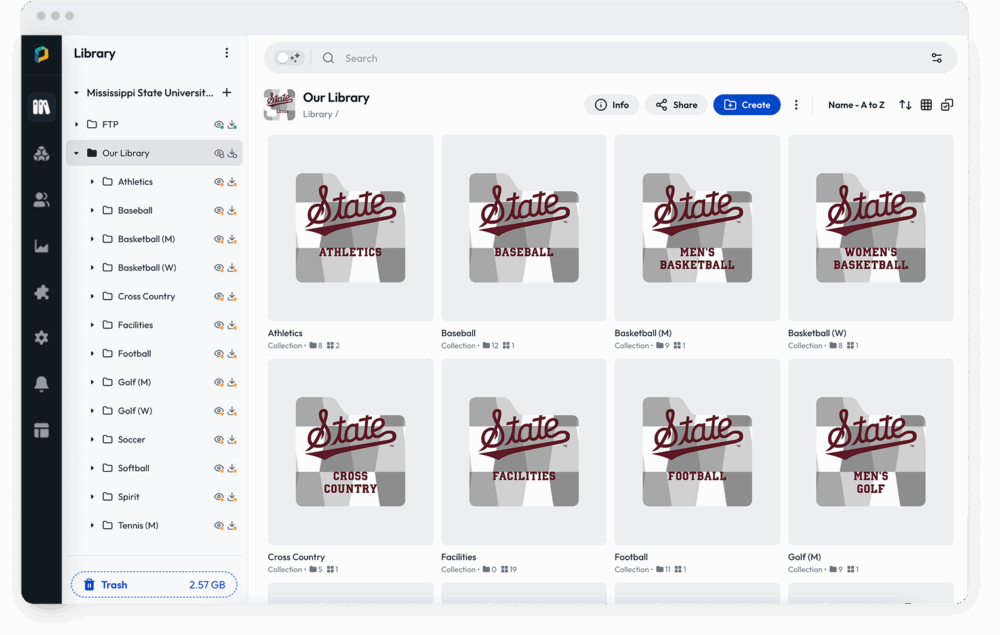This screenshot has width=1000, height=635.
Task: Download the Spirit folder
Action: 232,497
